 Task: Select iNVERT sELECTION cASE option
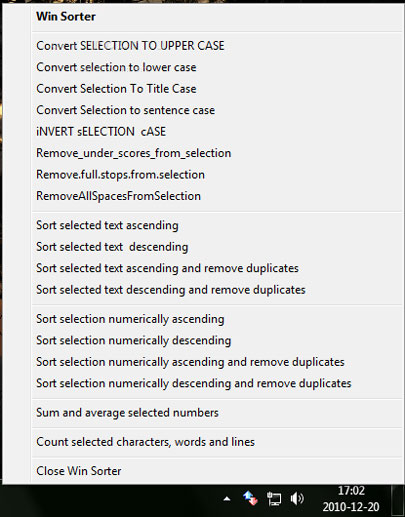click(x=217, y=131)
